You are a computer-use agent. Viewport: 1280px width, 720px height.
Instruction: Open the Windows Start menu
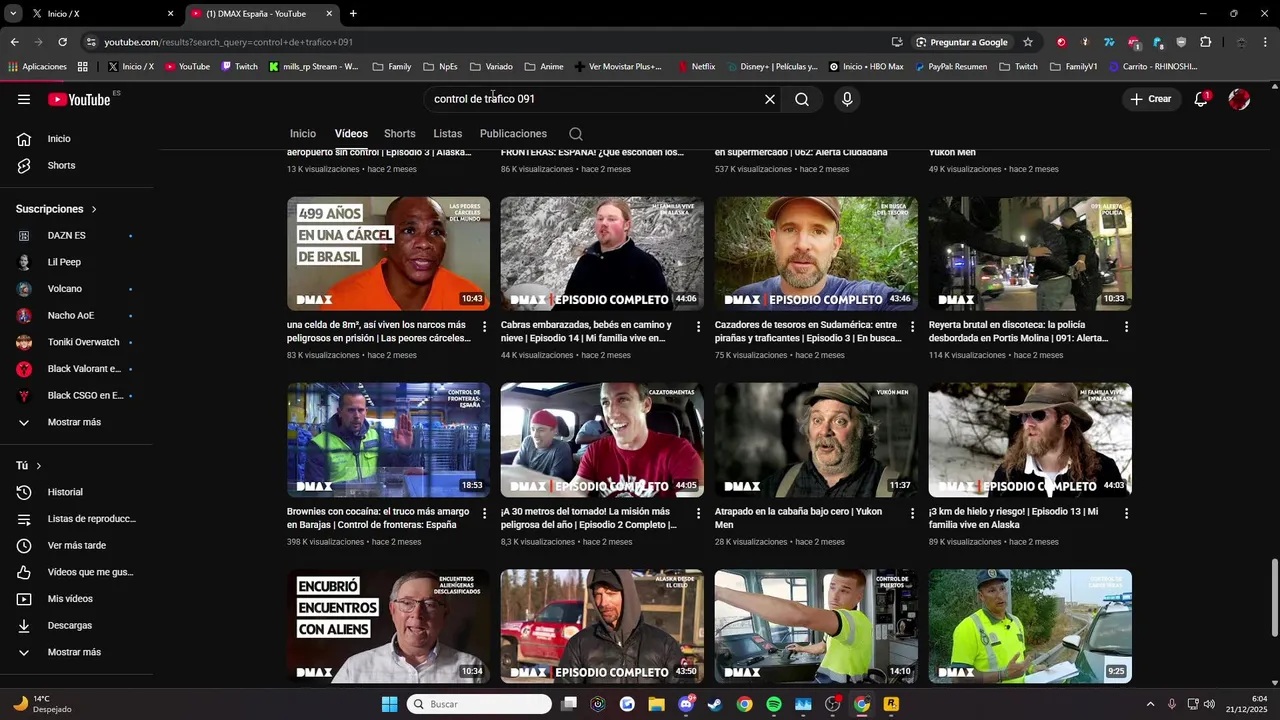(x=389, y=704)
